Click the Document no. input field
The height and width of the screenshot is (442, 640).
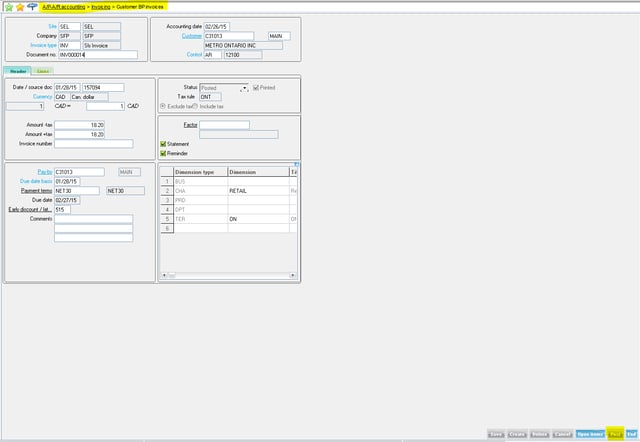point(96,54)
